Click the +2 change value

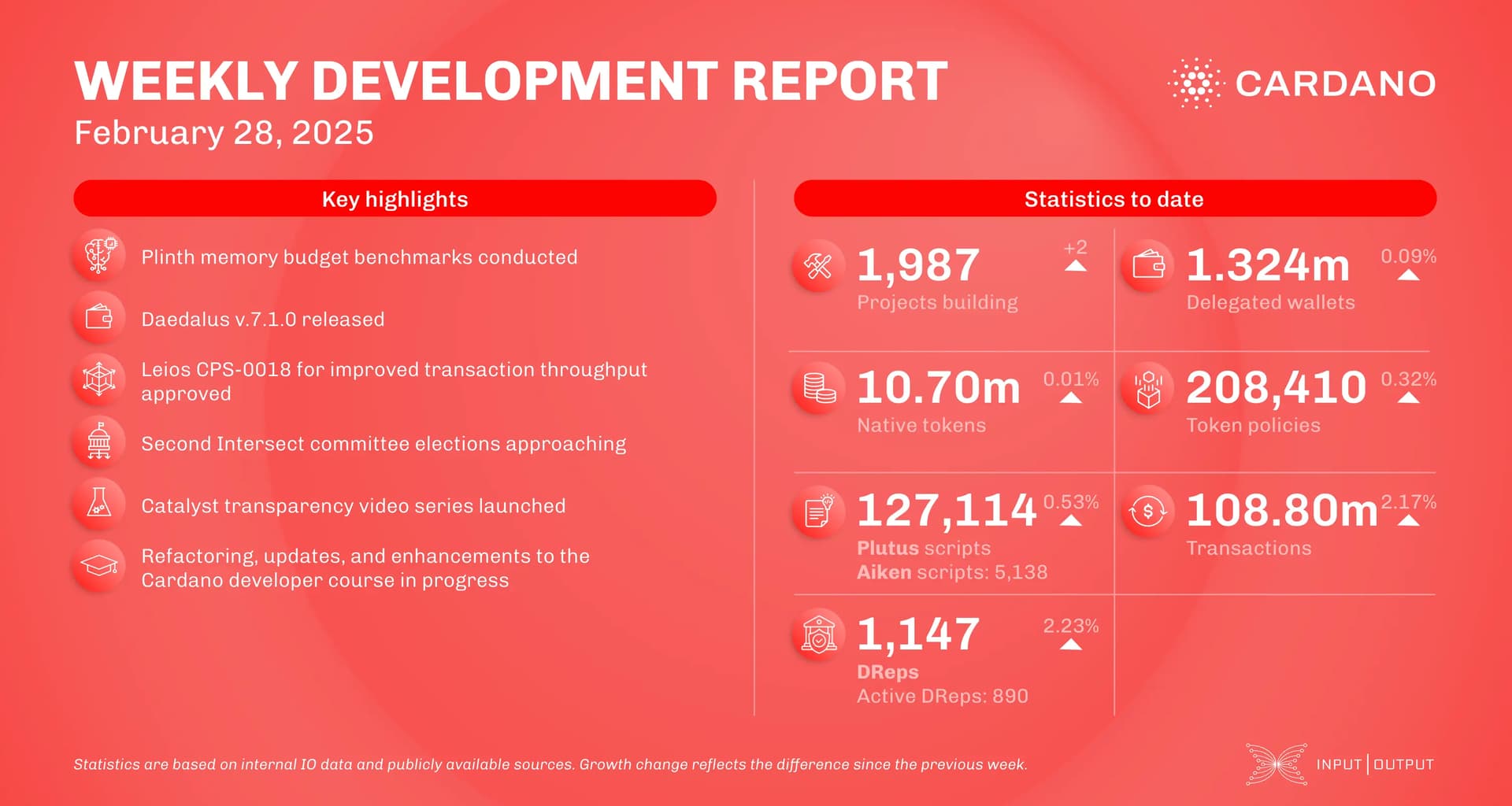(x=1076, y=248)
